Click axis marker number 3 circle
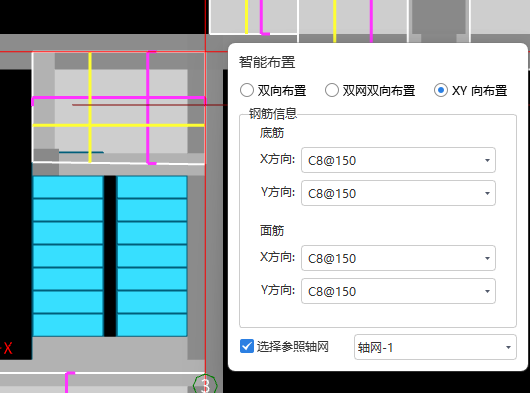Screen dimensions: 530x393 tap(205, 385)
